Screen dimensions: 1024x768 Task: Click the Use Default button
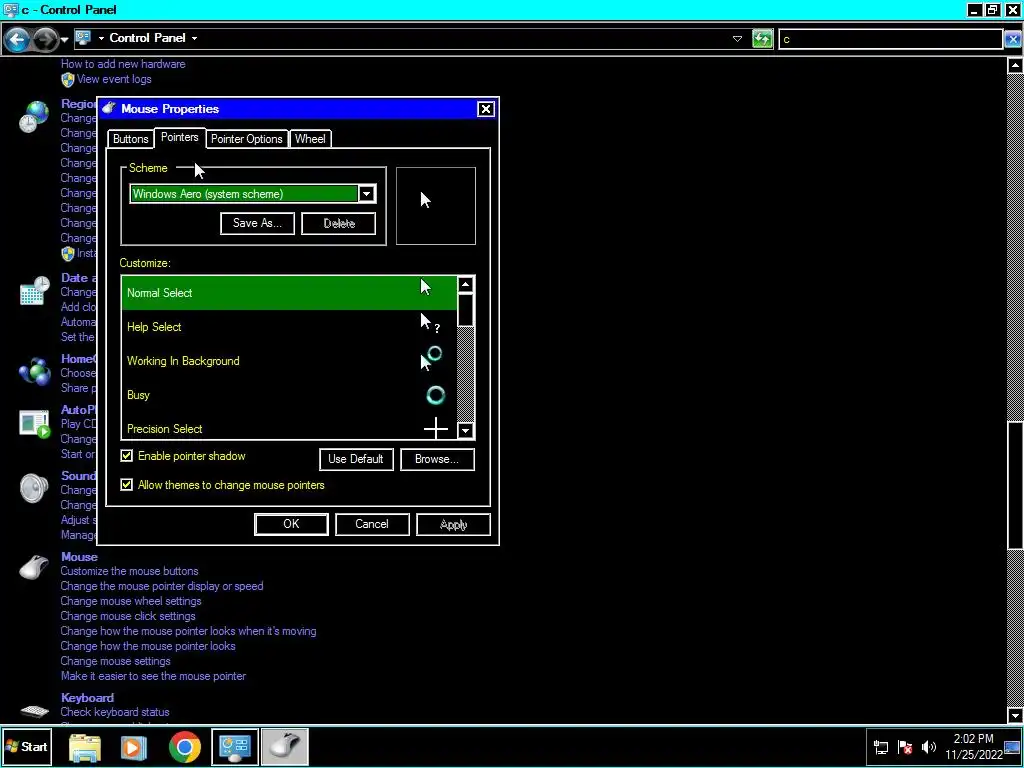[356, 459]
